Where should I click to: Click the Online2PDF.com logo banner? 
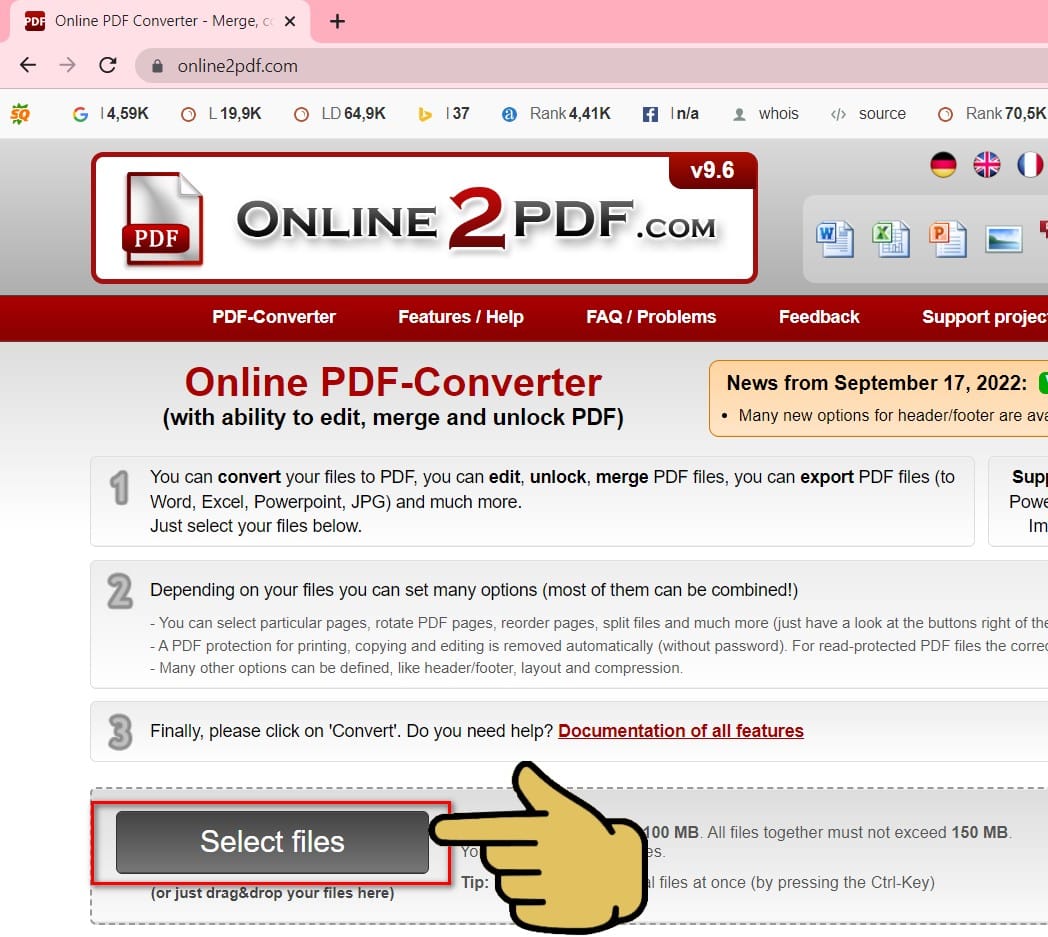[x=424, y=218]
